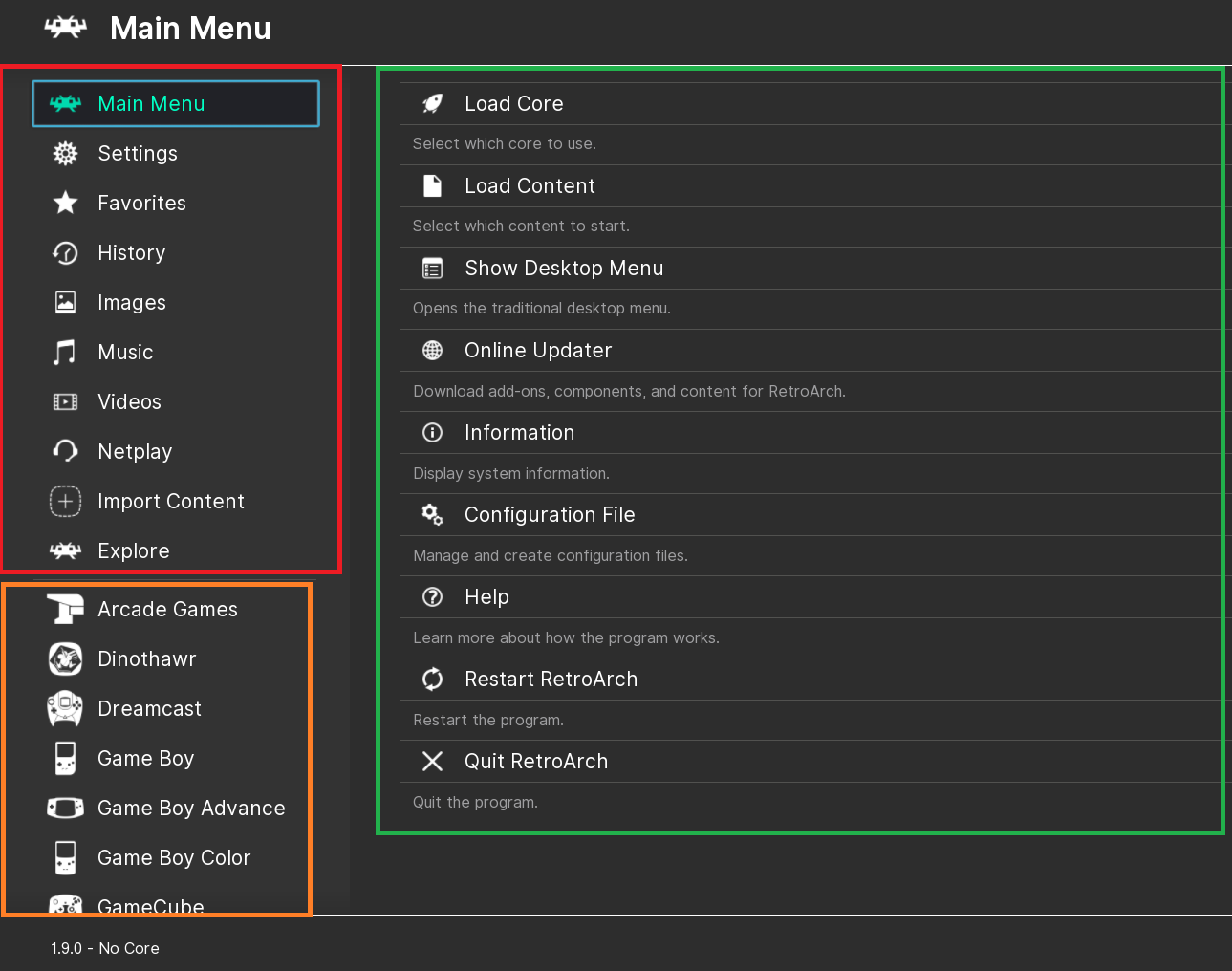Click the Import Content plus icon
1232x971 pixels.
point(65,501)
